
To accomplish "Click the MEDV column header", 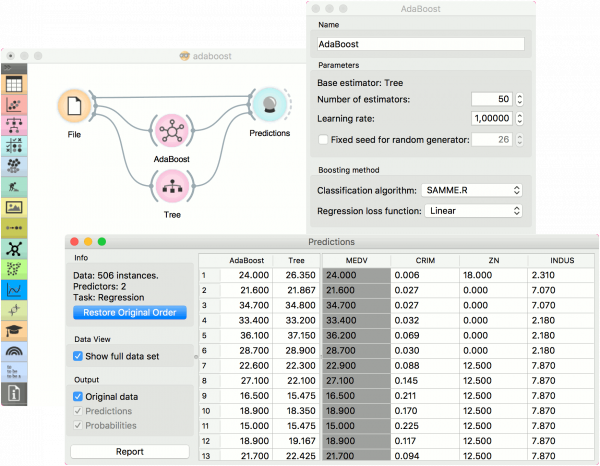I will tap(355, 260).
